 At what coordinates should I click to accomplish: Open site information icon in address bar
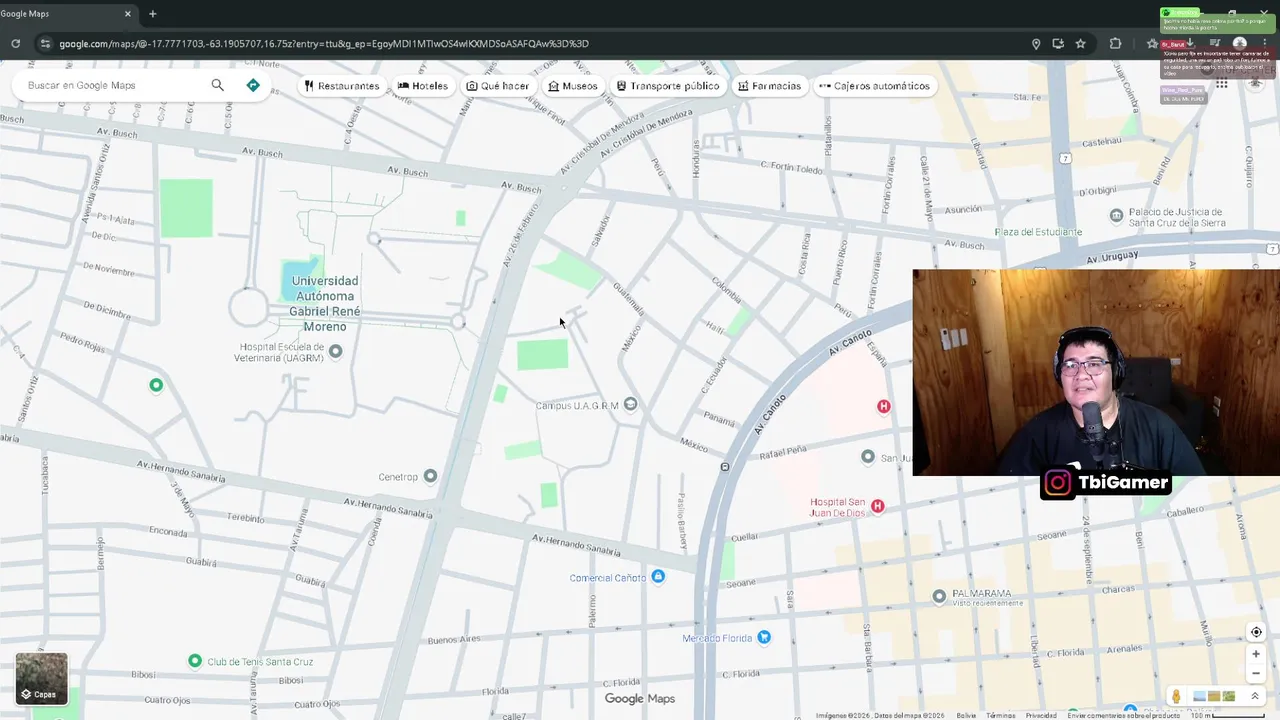tap(44, 44)
